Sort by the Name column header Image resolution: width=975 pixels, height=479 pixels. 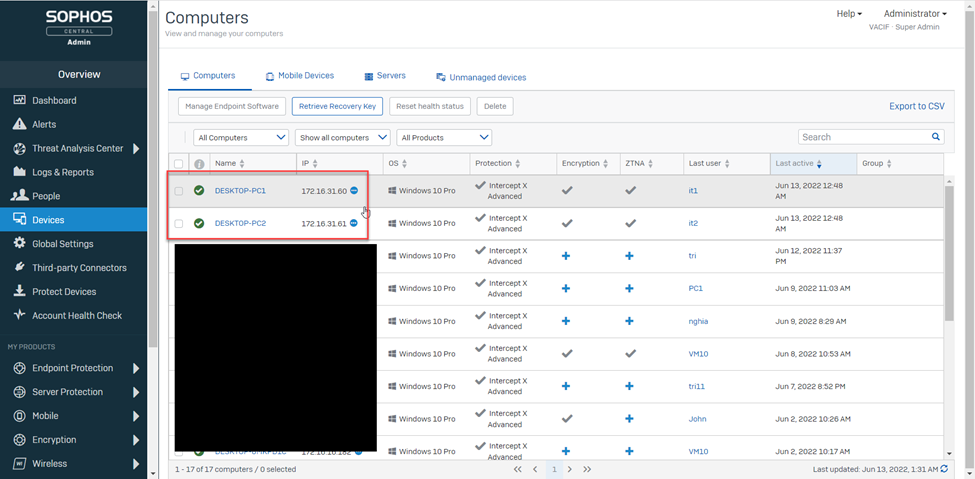pyautogui.click(x=229, y=164)
